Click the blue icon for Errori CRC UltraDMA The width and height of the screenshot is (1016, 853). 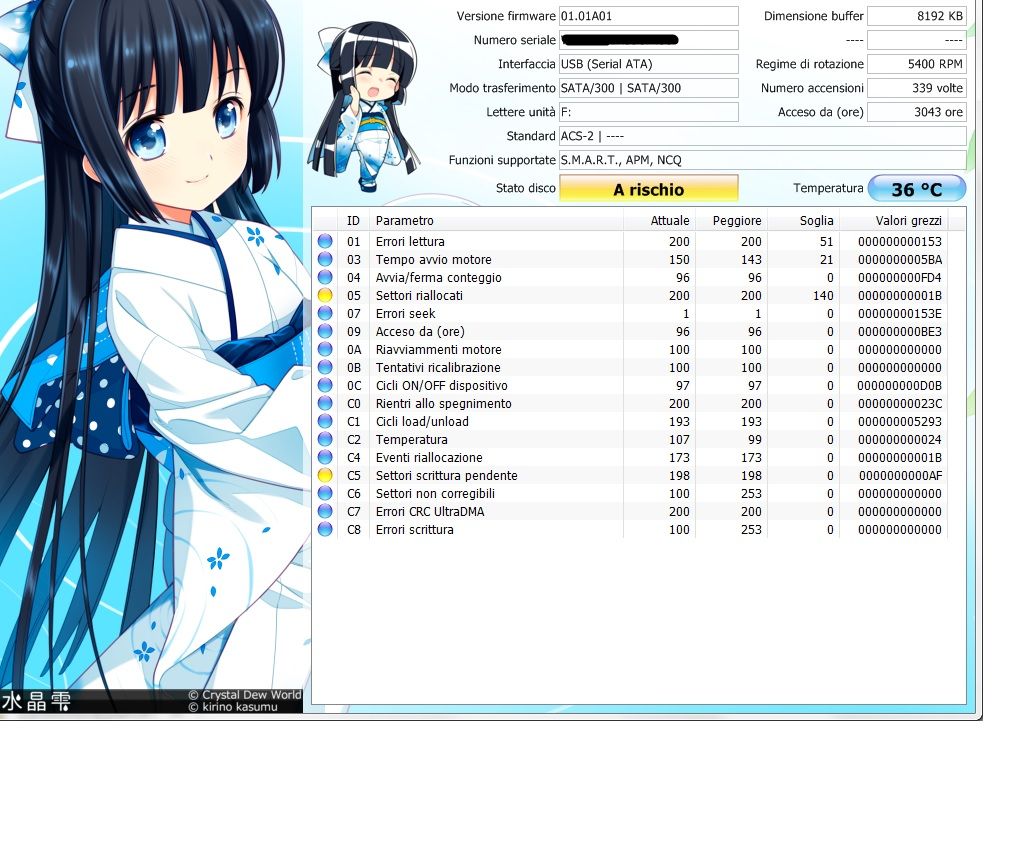pyautogui.click(x=325, y=512)
